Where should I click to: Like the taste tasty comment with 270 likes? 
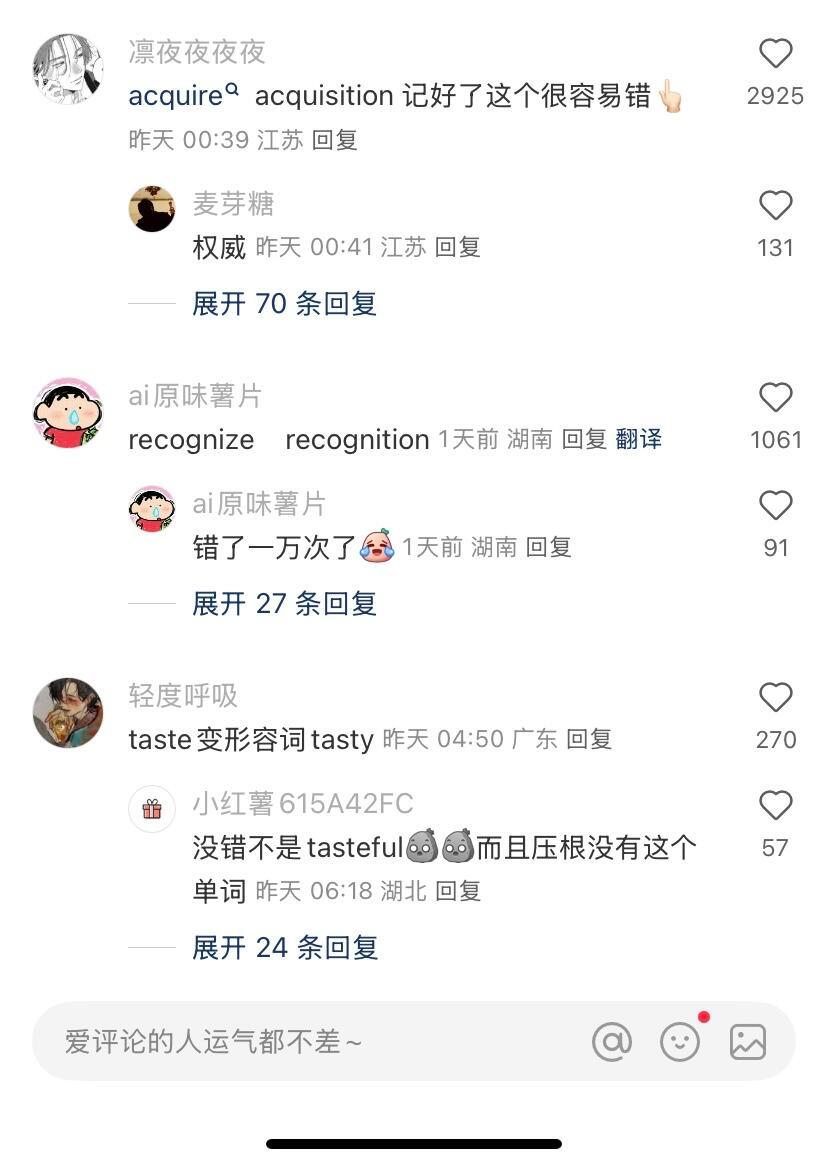click(775, 697)
